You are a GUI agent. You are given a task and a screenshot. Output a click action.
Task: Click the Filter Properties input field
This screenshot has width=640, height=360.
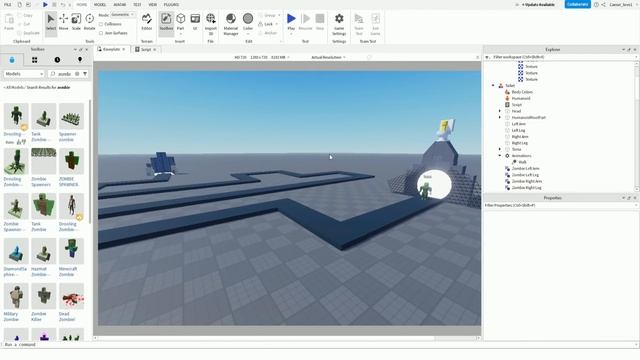561,205
